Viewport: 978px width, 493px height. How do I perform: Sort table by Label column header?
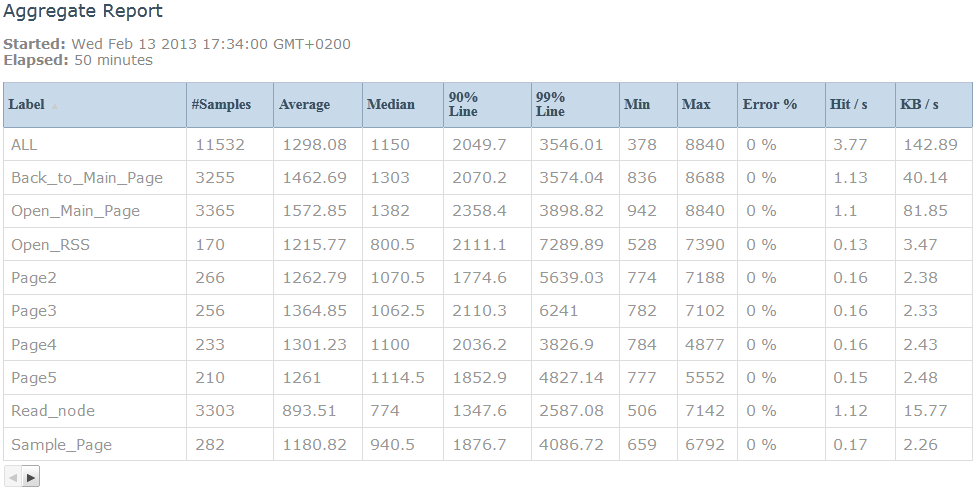click(95, 105)
